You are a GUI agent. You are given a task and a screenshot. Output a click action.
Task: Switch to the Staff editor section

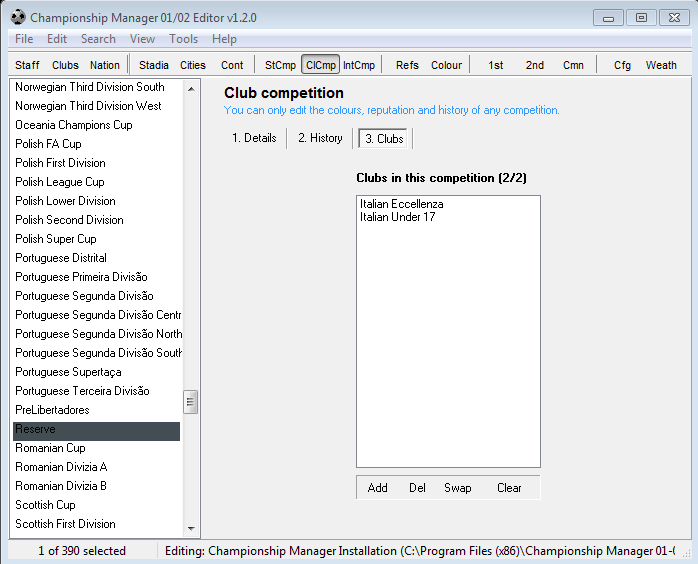pyautogui.click(x=27, y=65)
